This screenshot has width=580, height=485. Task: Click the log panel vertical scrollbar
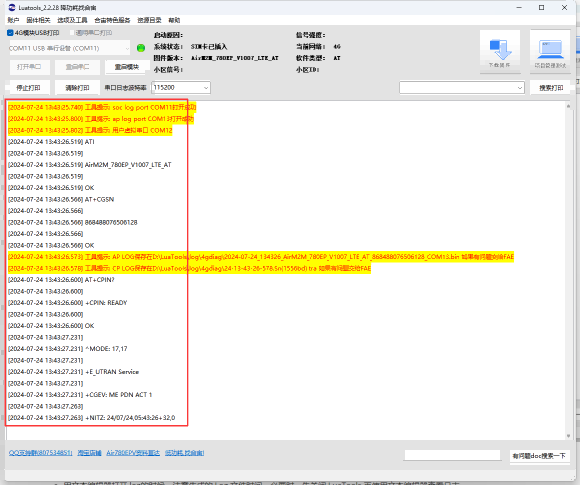click(x=569, y=271)
